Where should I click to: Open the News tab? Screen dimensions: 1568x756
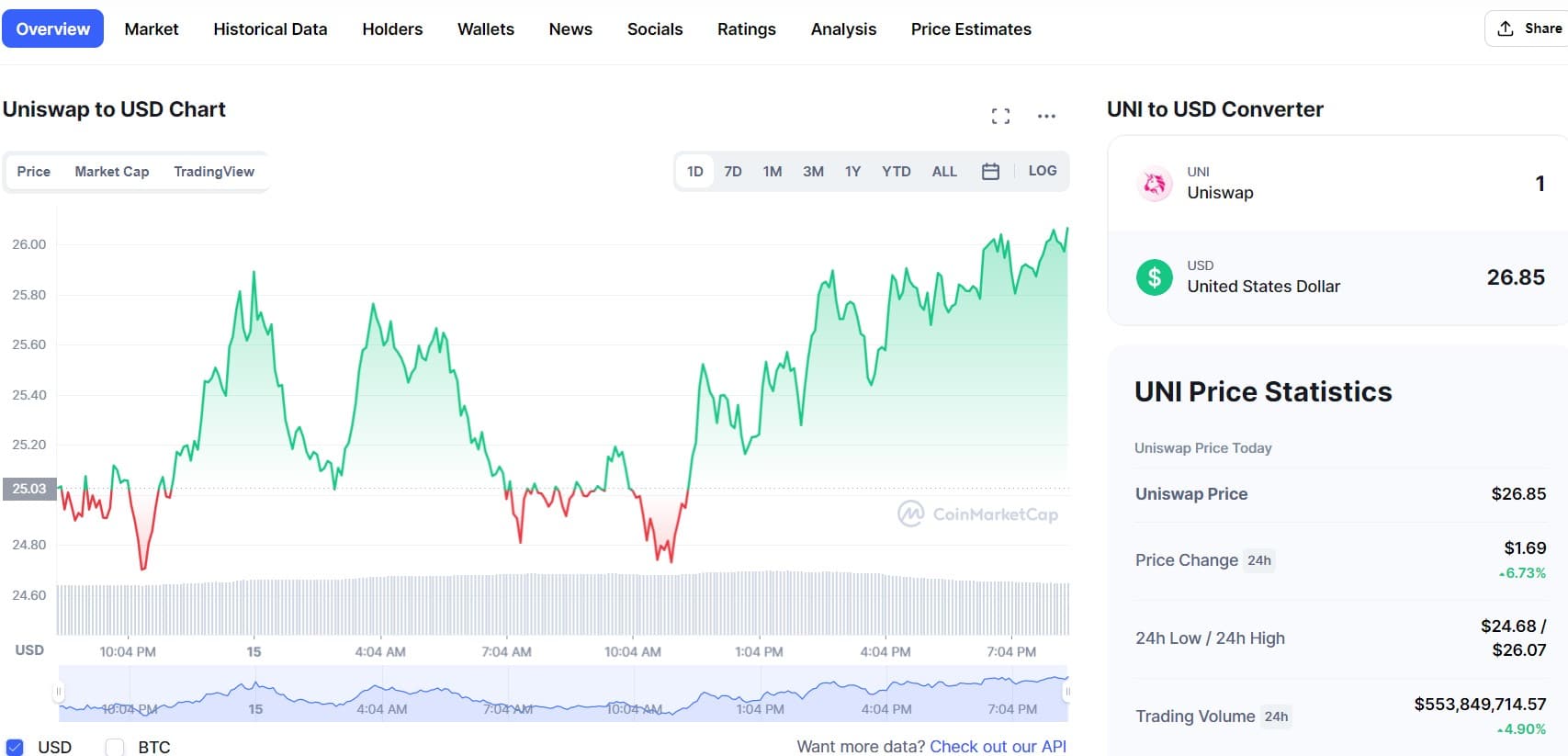570,29
